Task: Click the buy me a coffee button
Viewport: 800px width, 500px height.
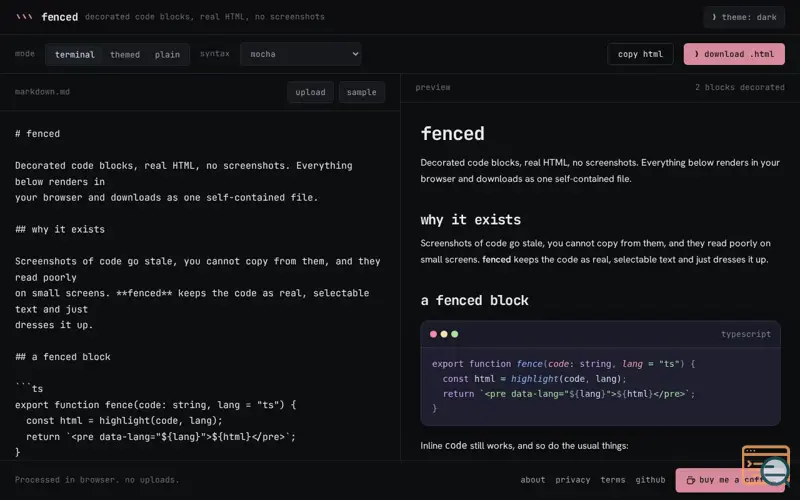Action: 730,480
